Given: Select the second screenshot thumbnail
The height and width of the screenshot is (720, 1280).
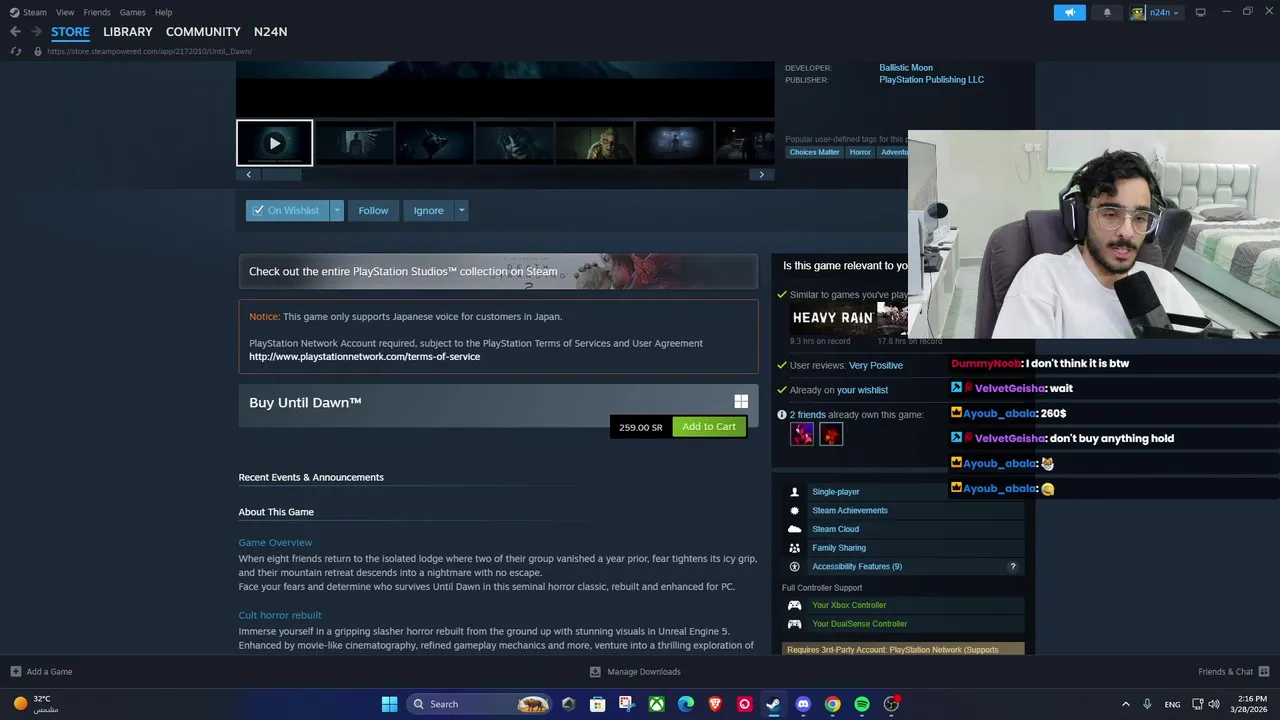Looking at the screenshot, I should [x=355, y=143].
